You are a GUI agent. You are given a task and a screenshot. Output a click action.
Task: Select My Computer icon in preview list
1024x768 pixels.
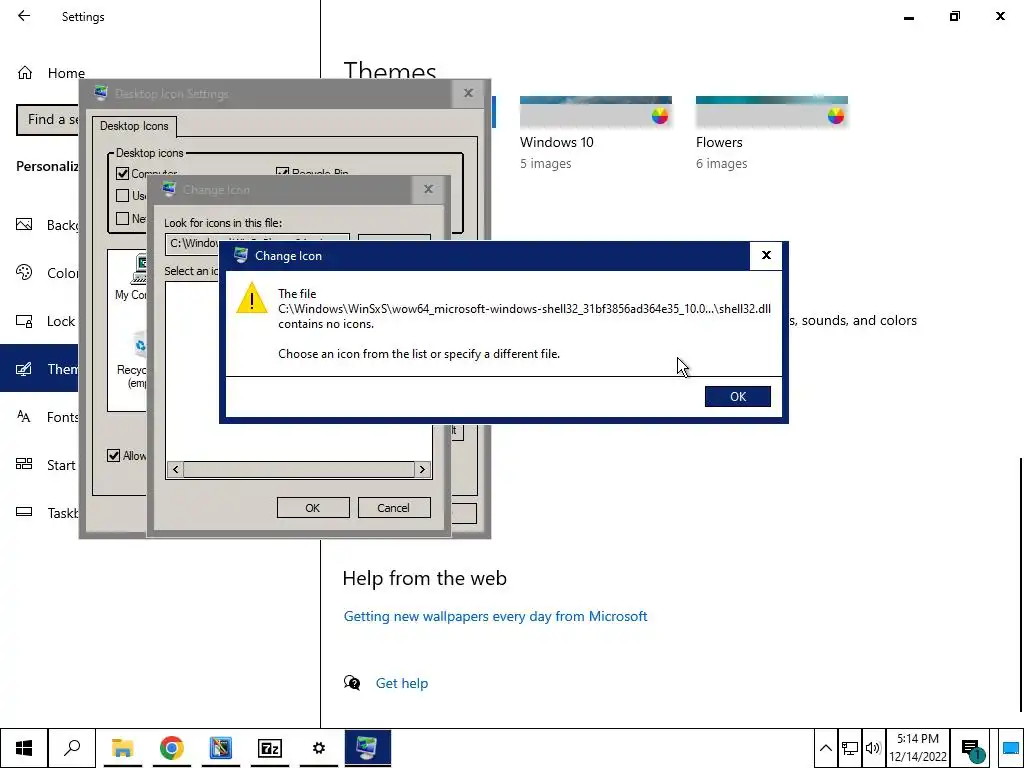click(133, 278)
